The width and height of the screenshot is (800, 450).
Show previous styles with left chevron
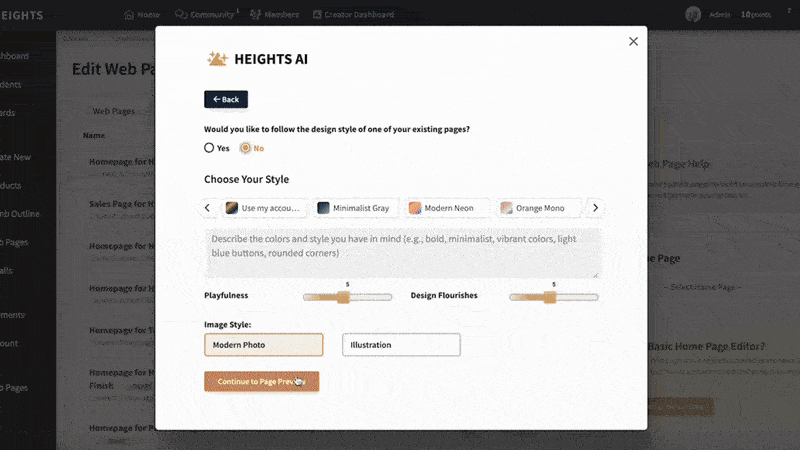[207, 208]
